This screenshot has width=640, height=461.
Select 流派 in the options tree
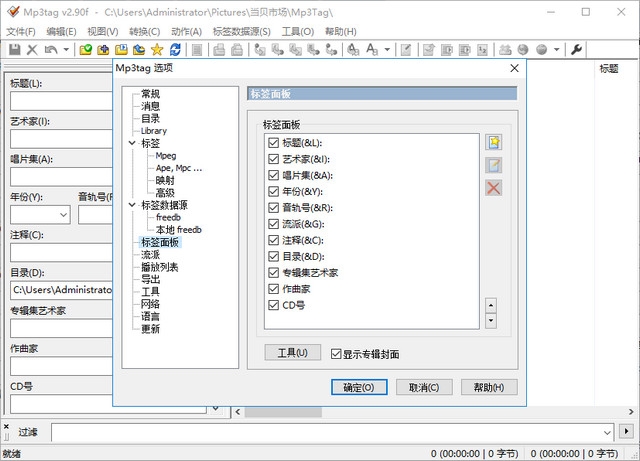(150, 255)
